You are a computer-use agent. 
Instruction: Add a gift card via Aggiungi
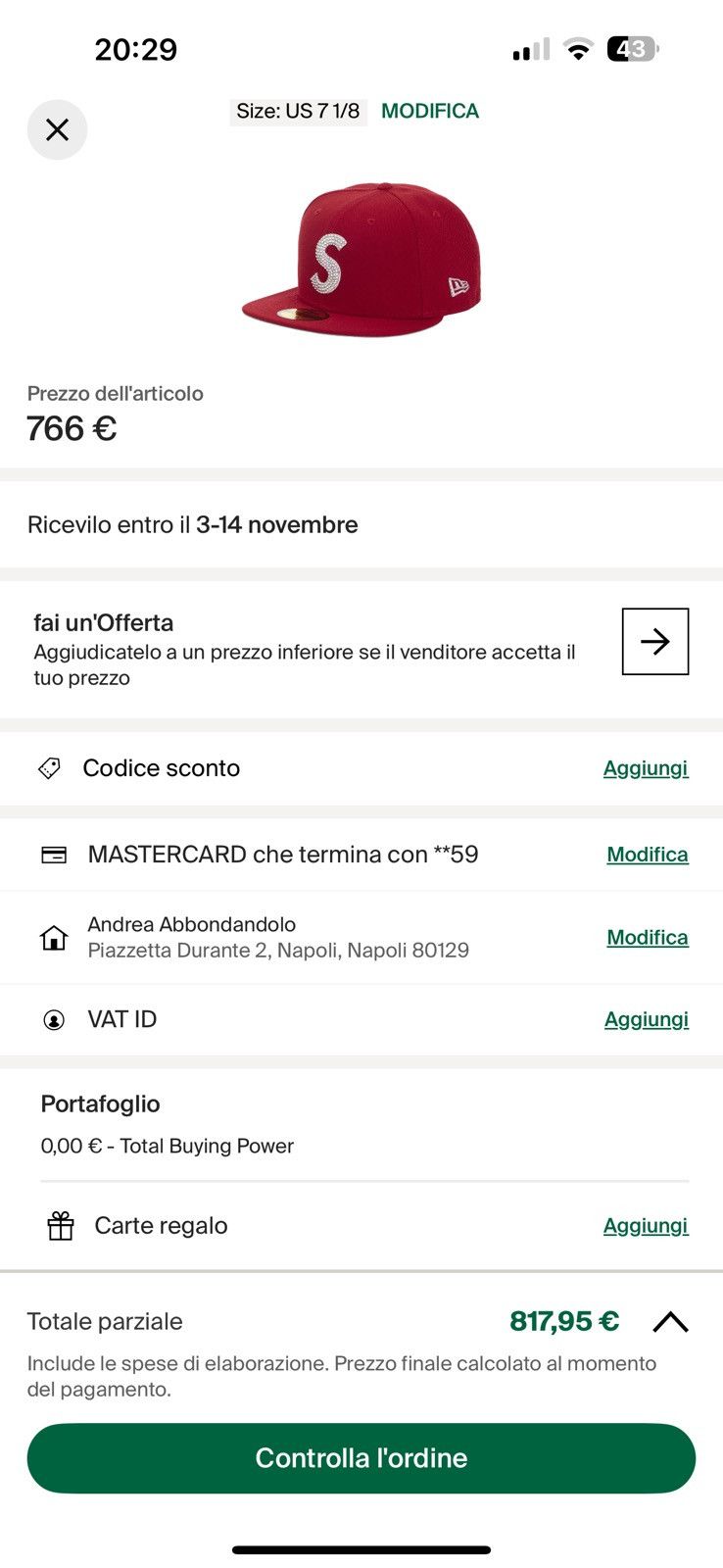pyautogui.click(x=646, y=1226)
